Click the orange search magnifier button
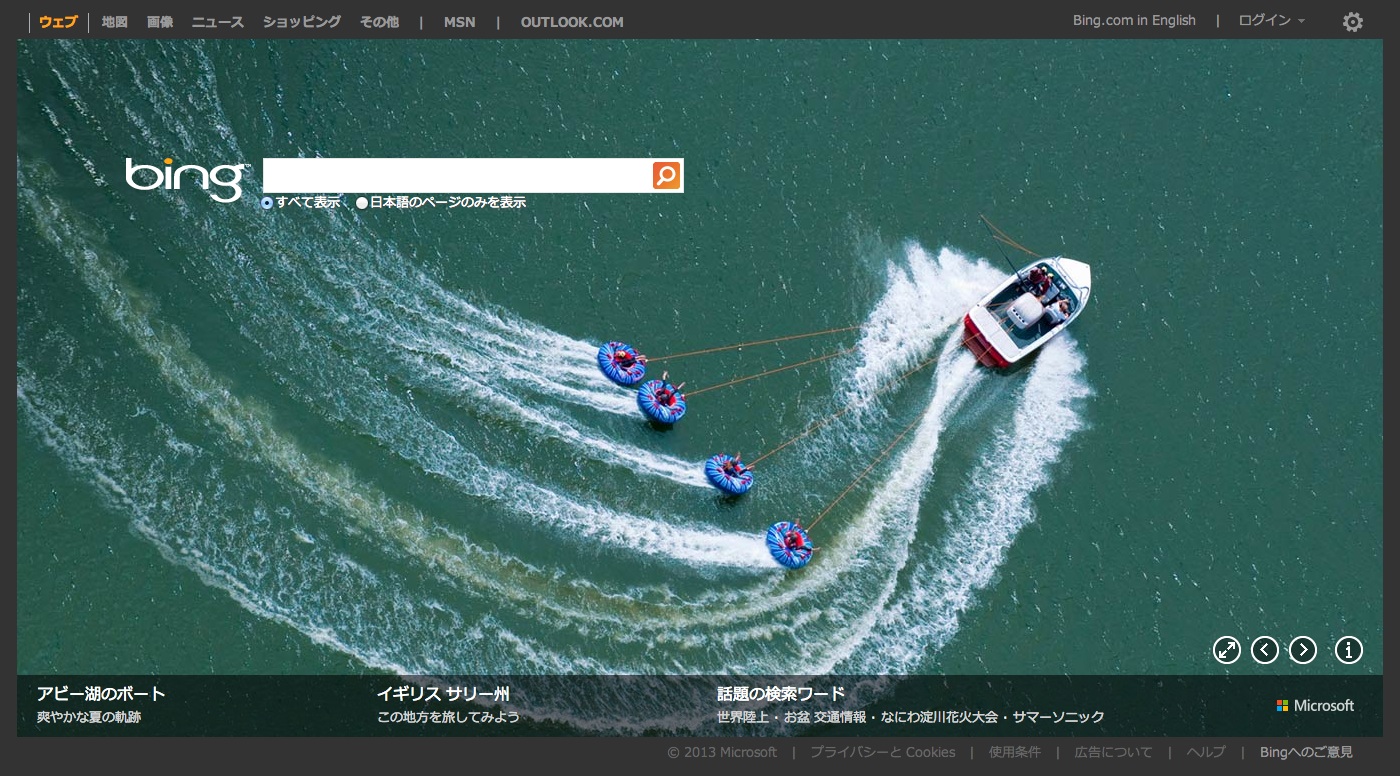 pyautogui.click(x=666, y=175)
